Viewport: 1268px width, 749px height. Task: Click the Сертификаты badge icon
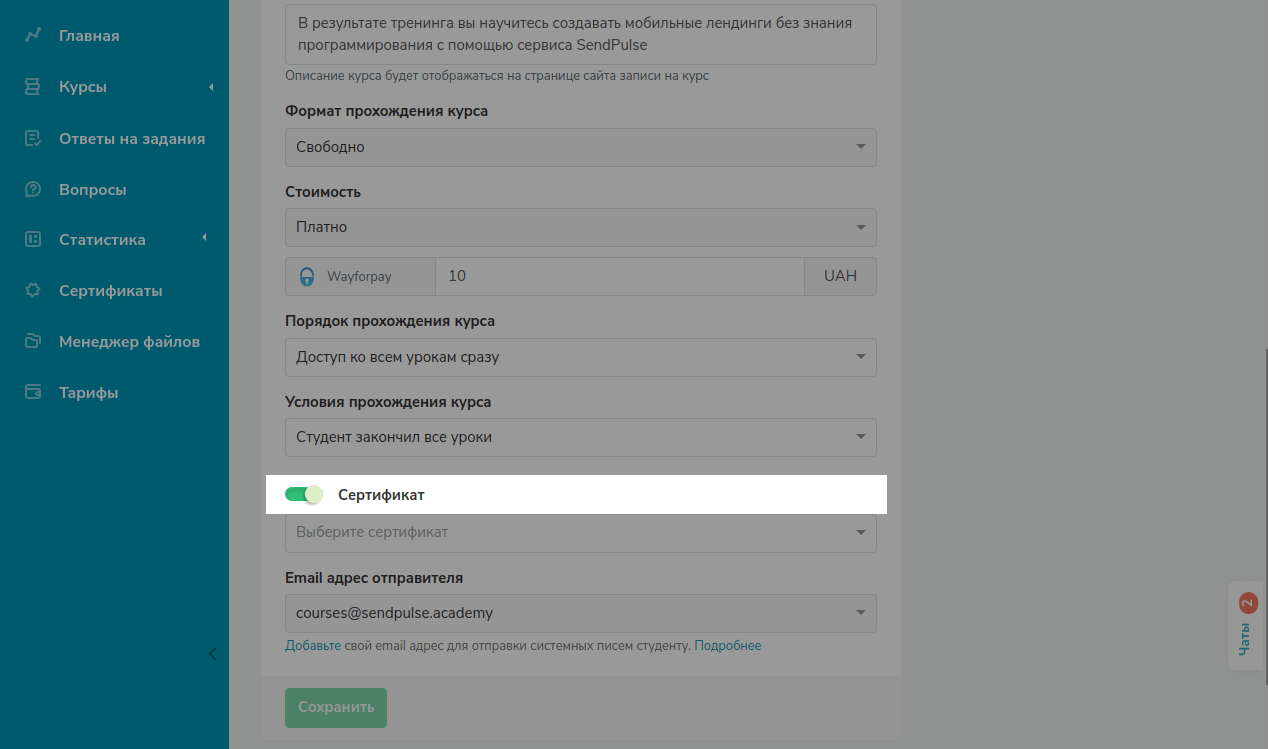(x=33, y=291)
